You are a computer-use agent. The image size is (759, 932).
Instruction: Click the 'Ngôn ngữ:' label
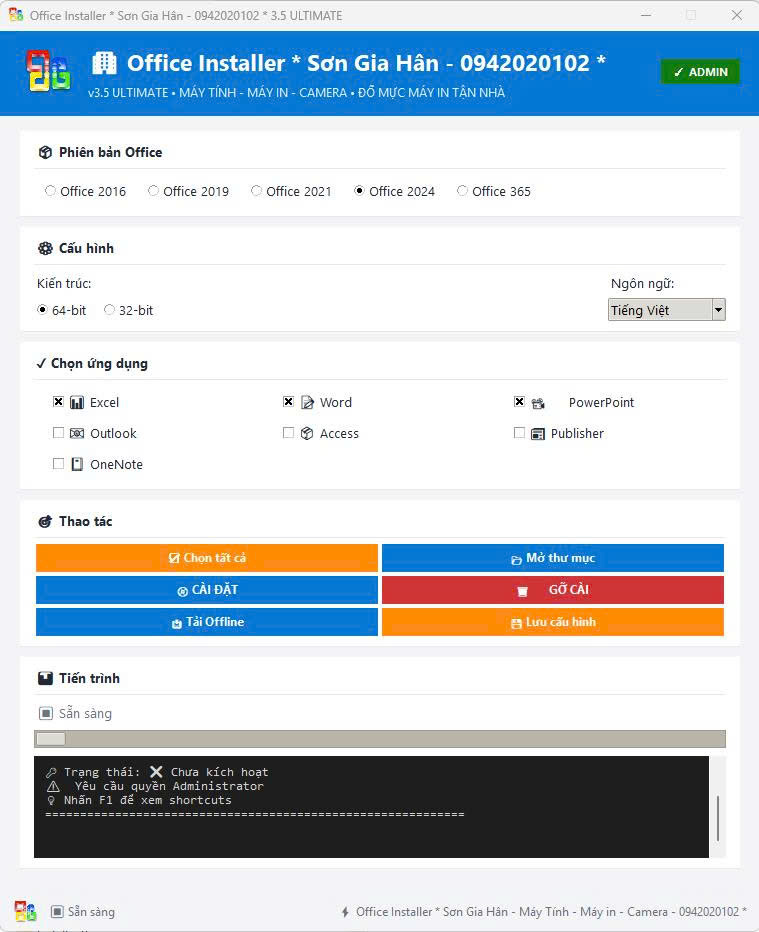[x=643, y=284]
